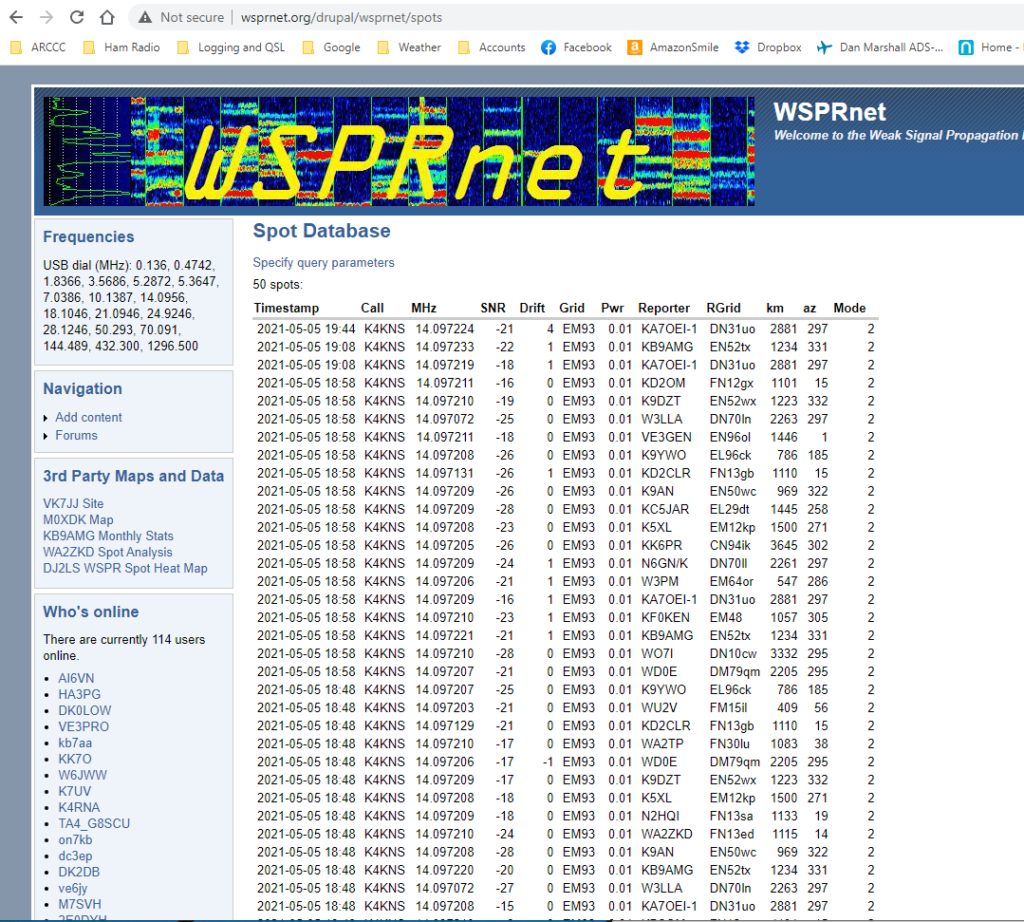1024x922 pixels.
Task: Open the VK7JJ Site link
Action: coord(73,503)
